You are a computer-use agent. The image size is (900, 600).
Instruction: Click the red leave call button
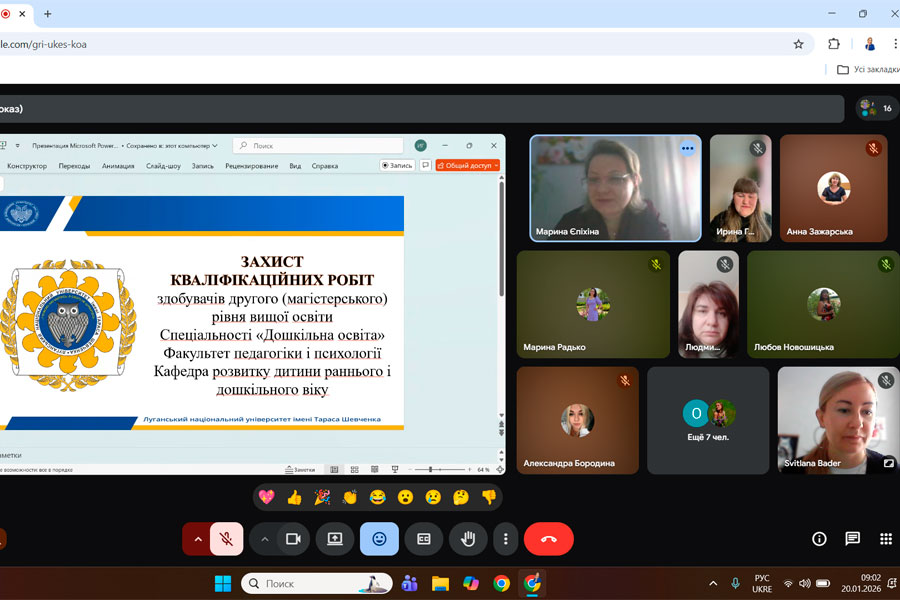(x=549, y=539)
